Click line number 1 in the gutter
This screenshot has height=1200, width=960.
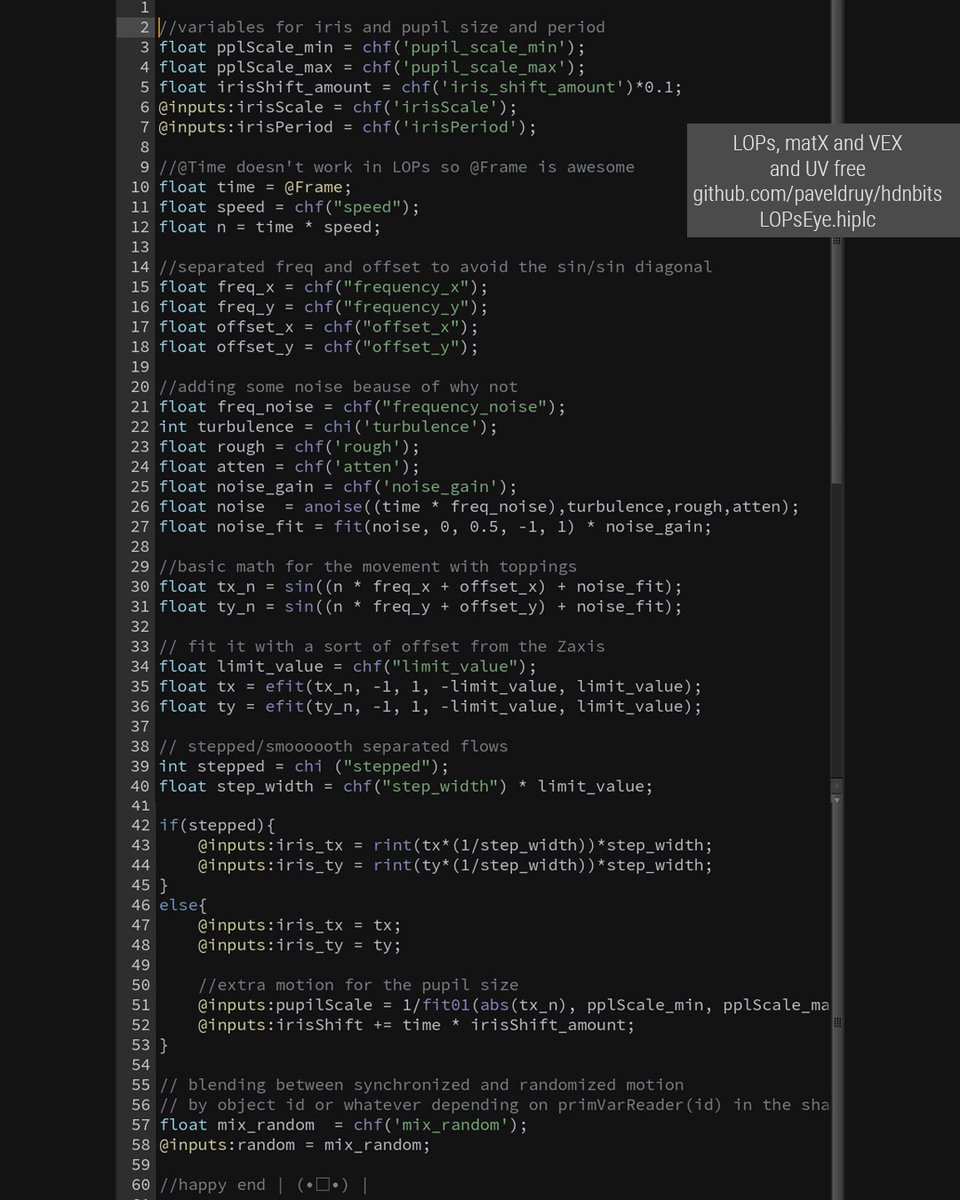point(145,7)
